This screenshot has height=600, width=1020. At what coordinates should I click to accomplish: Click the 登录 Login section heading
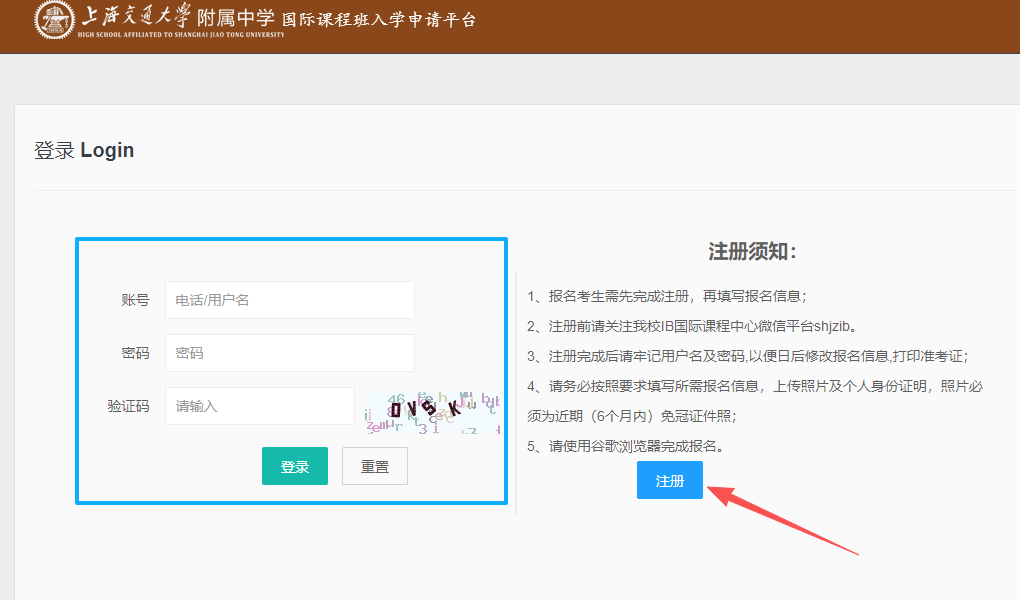pos(83,150)
